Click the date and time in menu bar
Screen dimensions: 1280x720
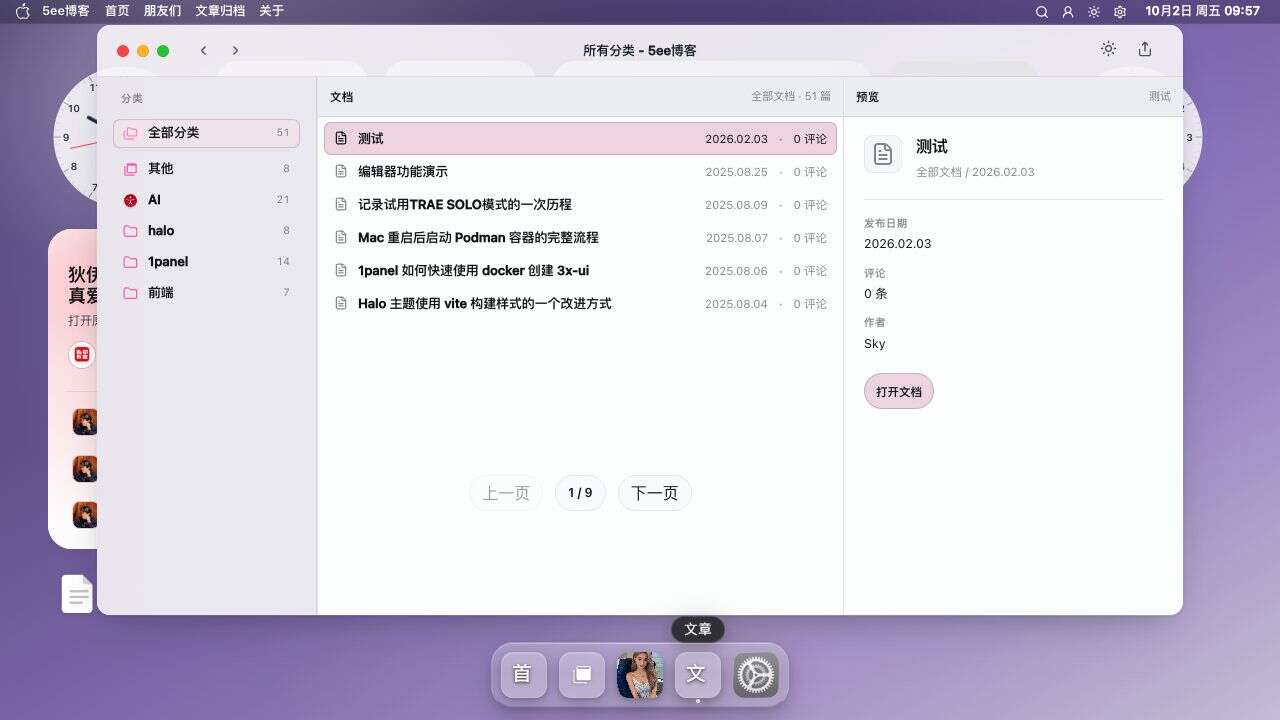(x=1202, y=11)
